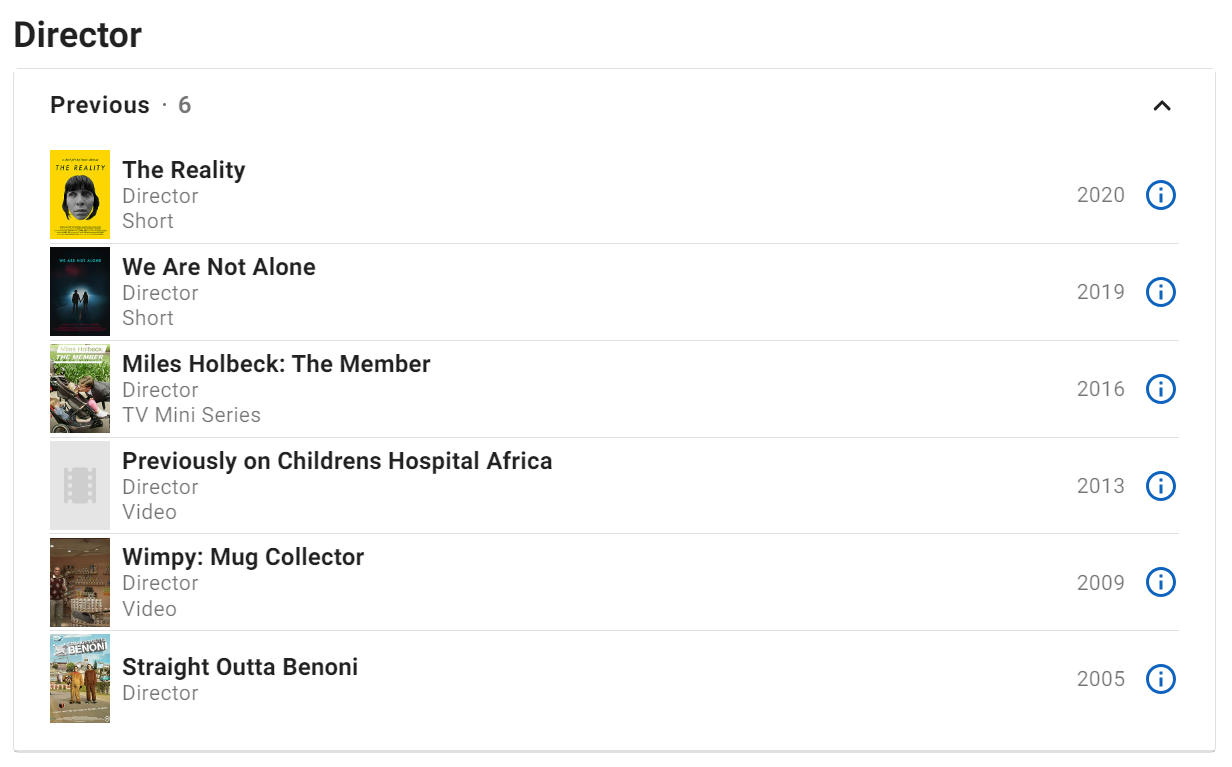1232x767 pixels.
Task: Open We Are Not Alone title link
Action: click(x=219, y=267)
